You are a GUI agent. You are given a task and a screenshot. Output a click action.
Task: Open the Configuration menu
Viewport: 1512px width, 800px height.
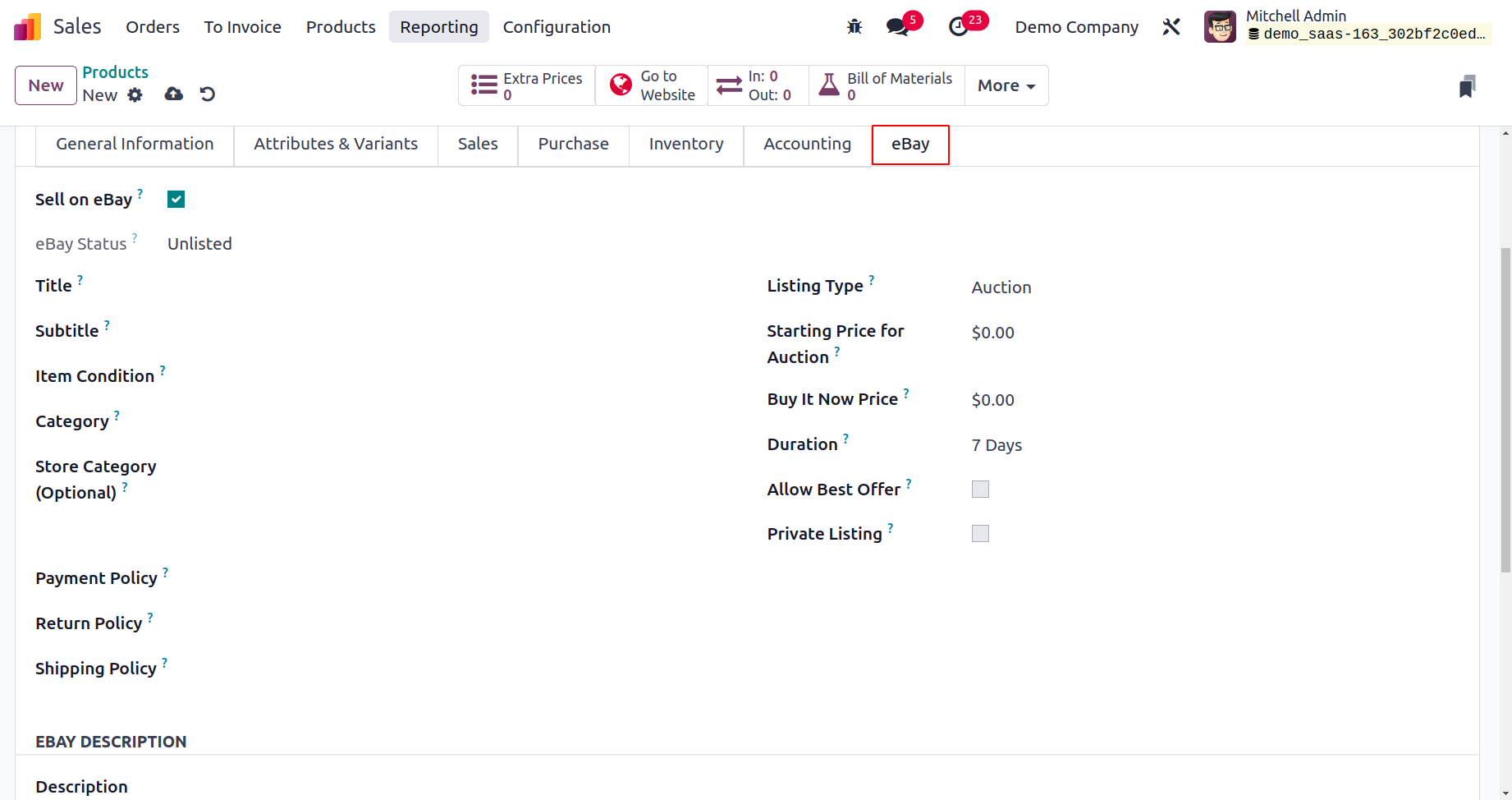(x=557, y=27)
